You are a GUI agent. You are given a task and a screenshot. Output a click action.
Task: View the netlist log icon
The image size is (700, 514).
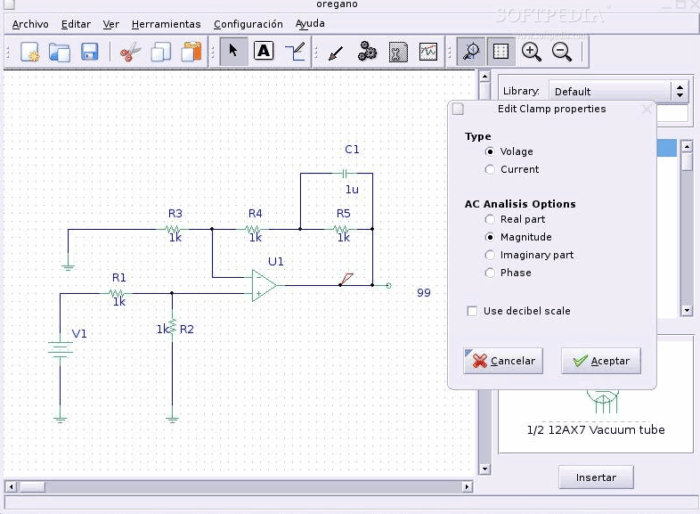[398, 52]
